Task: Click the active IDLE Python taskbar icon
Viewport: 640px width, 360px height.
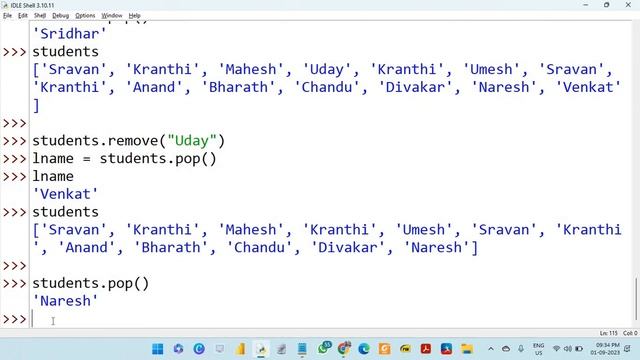Action: tap(261, 349)
